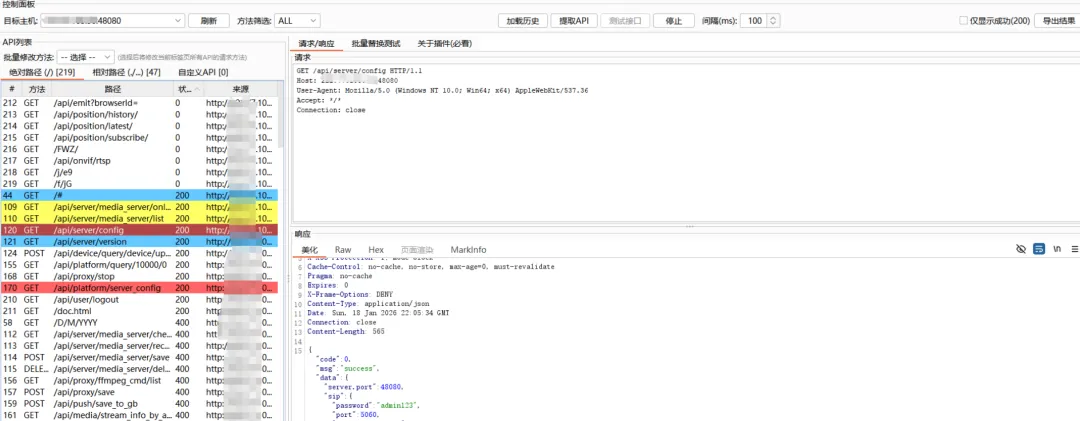Select the row /api/user/logout
The image size is (1080, 421).
(138, 299)
